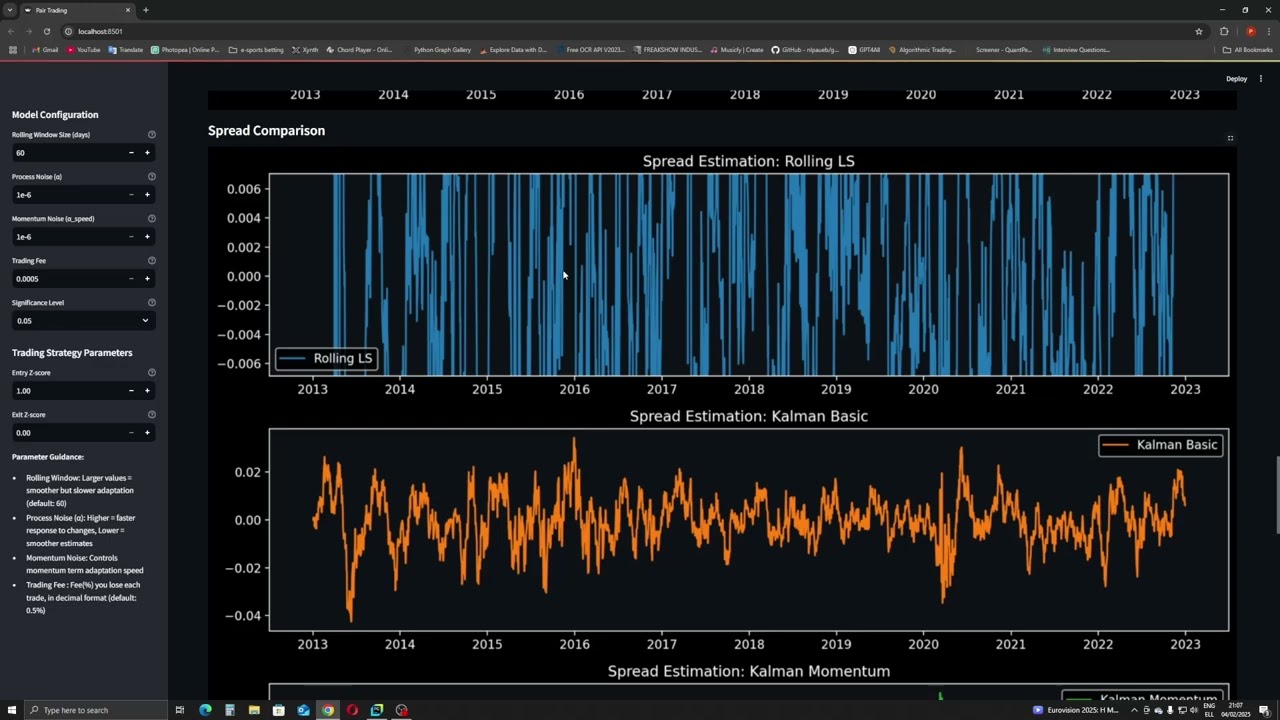1280x720 pixels.
Task: Open File Explorer from taskbar
Action: click(254, 710)
